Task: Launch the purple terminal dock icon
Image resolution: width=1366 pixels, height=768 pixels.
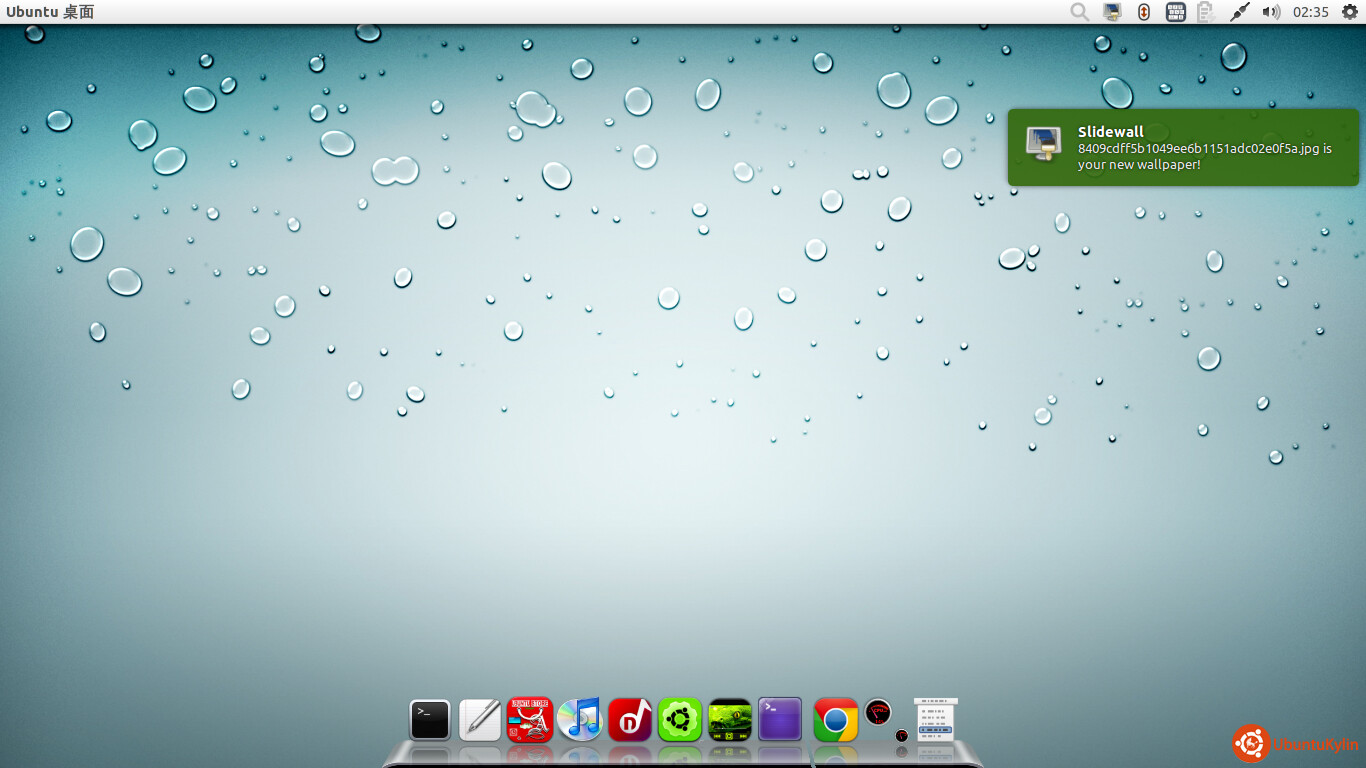Action: [780, 719]
